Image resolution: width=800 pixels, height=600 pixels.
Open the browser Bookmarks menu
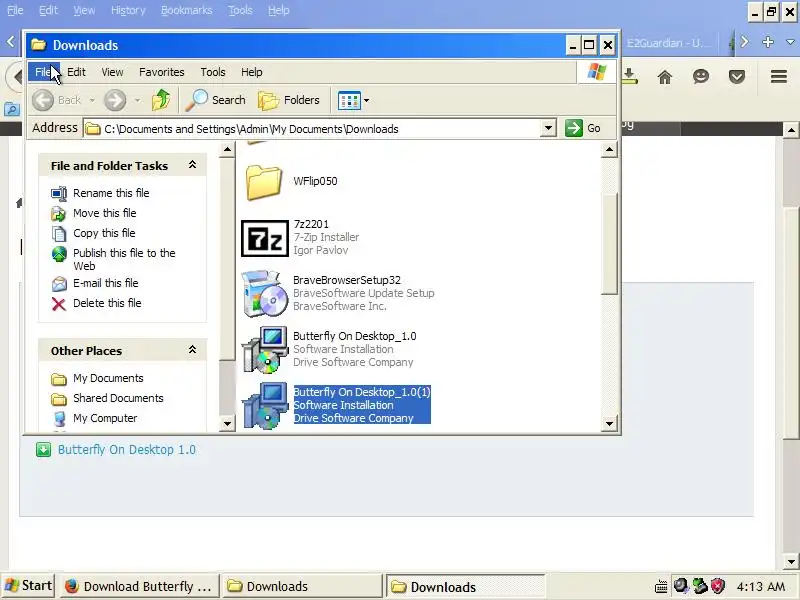coord(186,10)
